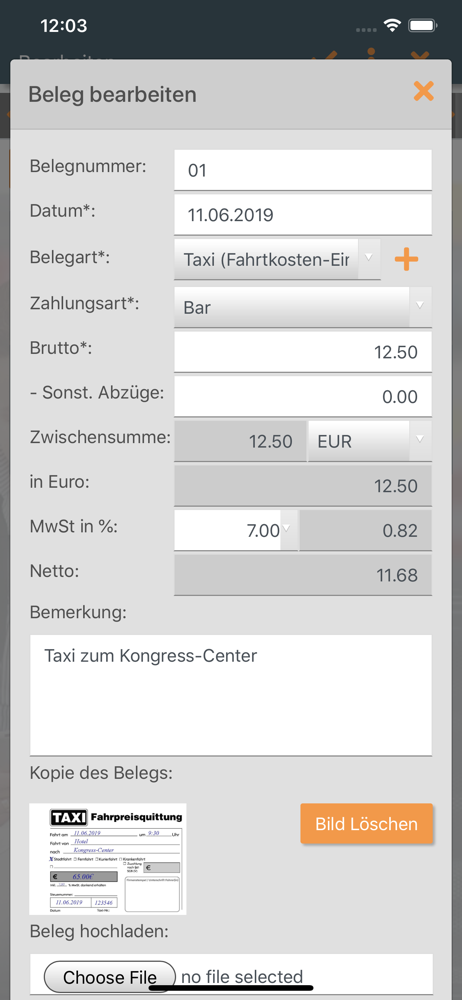The width and height of the screenshot is (462, 1000).
Task: Expand the Zahlungsart Bar dropdown
Action: click(x=302, y=307)
